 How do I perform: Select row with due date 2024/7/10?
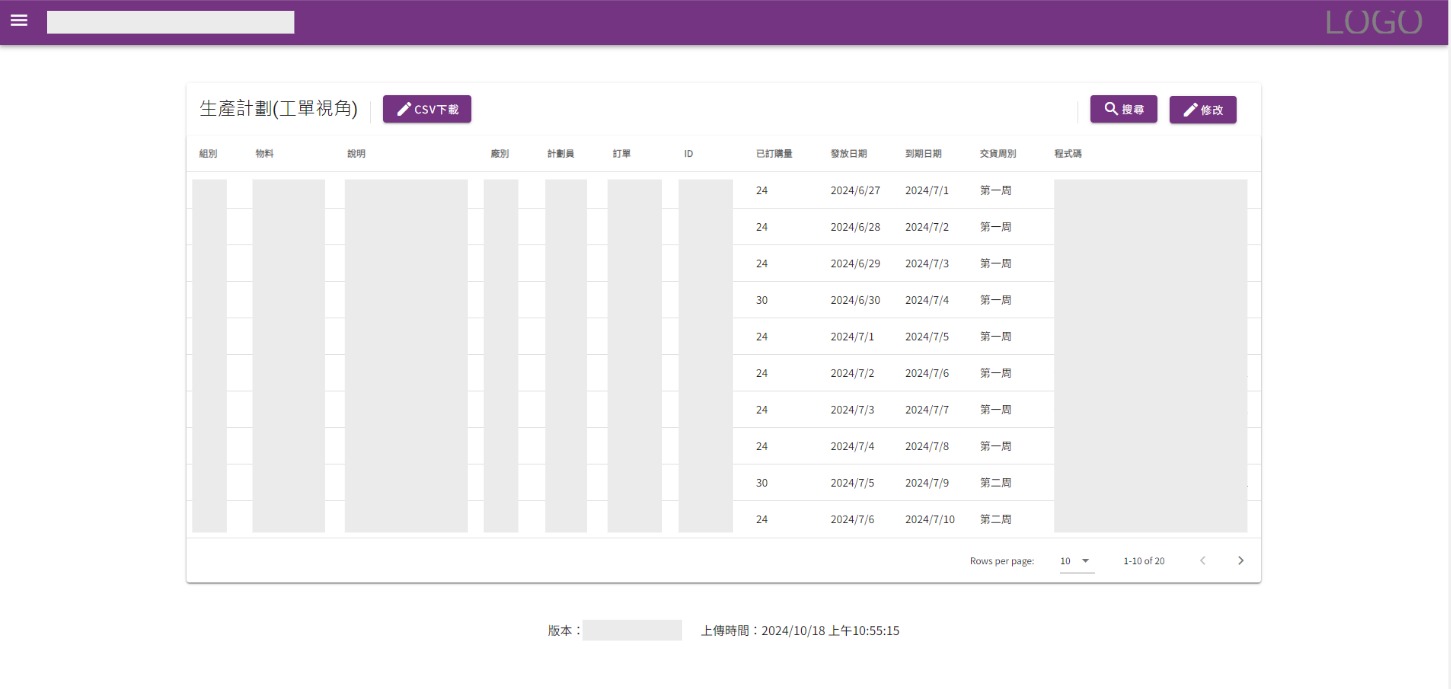click(929, 519)
